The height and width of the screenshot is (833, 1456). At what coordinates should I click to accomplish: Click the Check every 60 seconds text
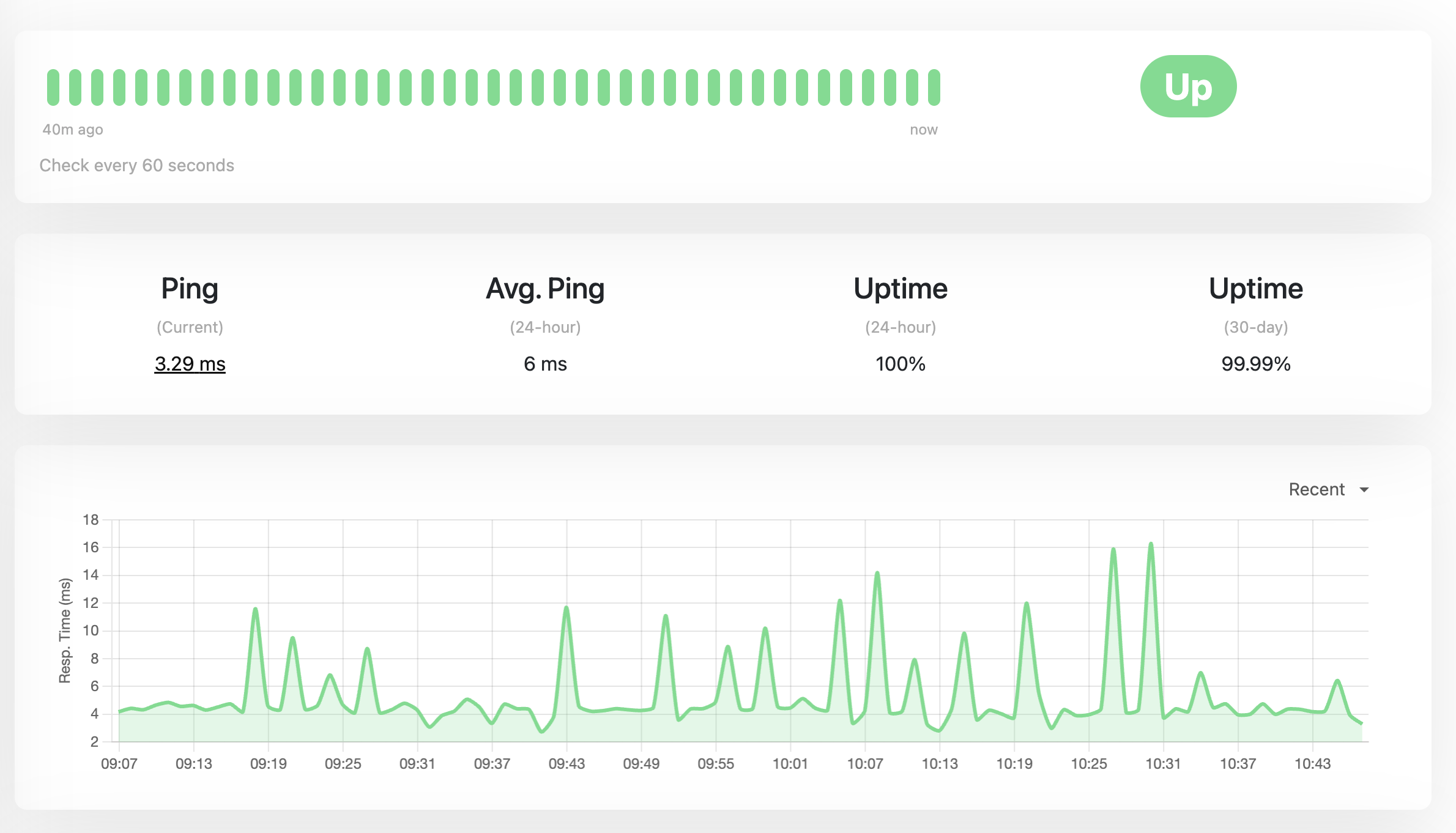coord(136,166)
